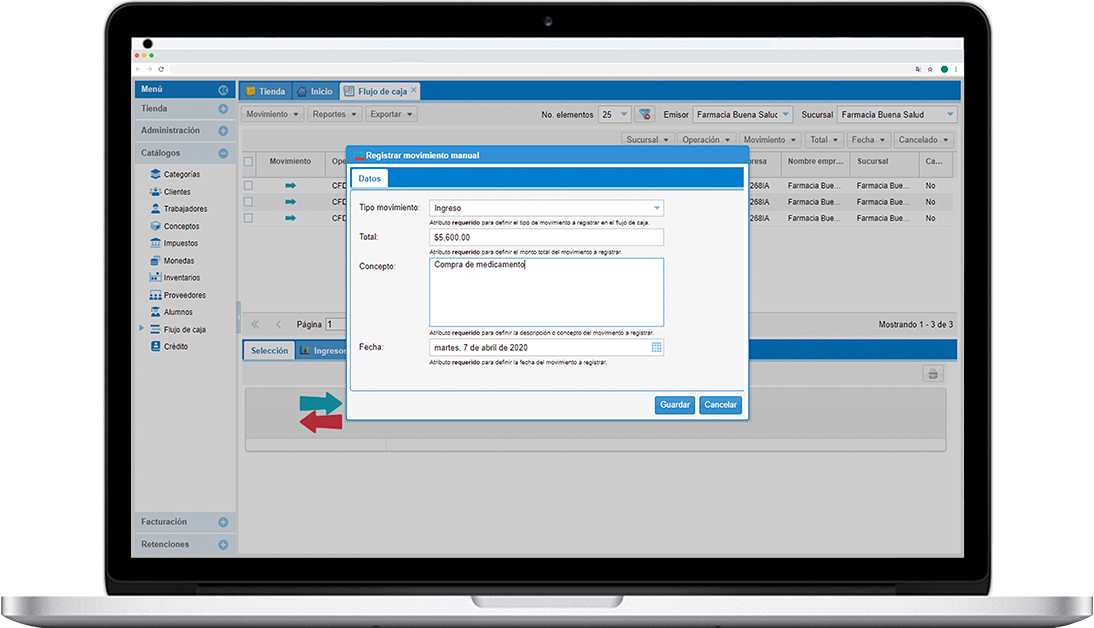Screen dimensions: 1094x628
Task: Click the printer icon below the table
Action: (x=932, y=374)
